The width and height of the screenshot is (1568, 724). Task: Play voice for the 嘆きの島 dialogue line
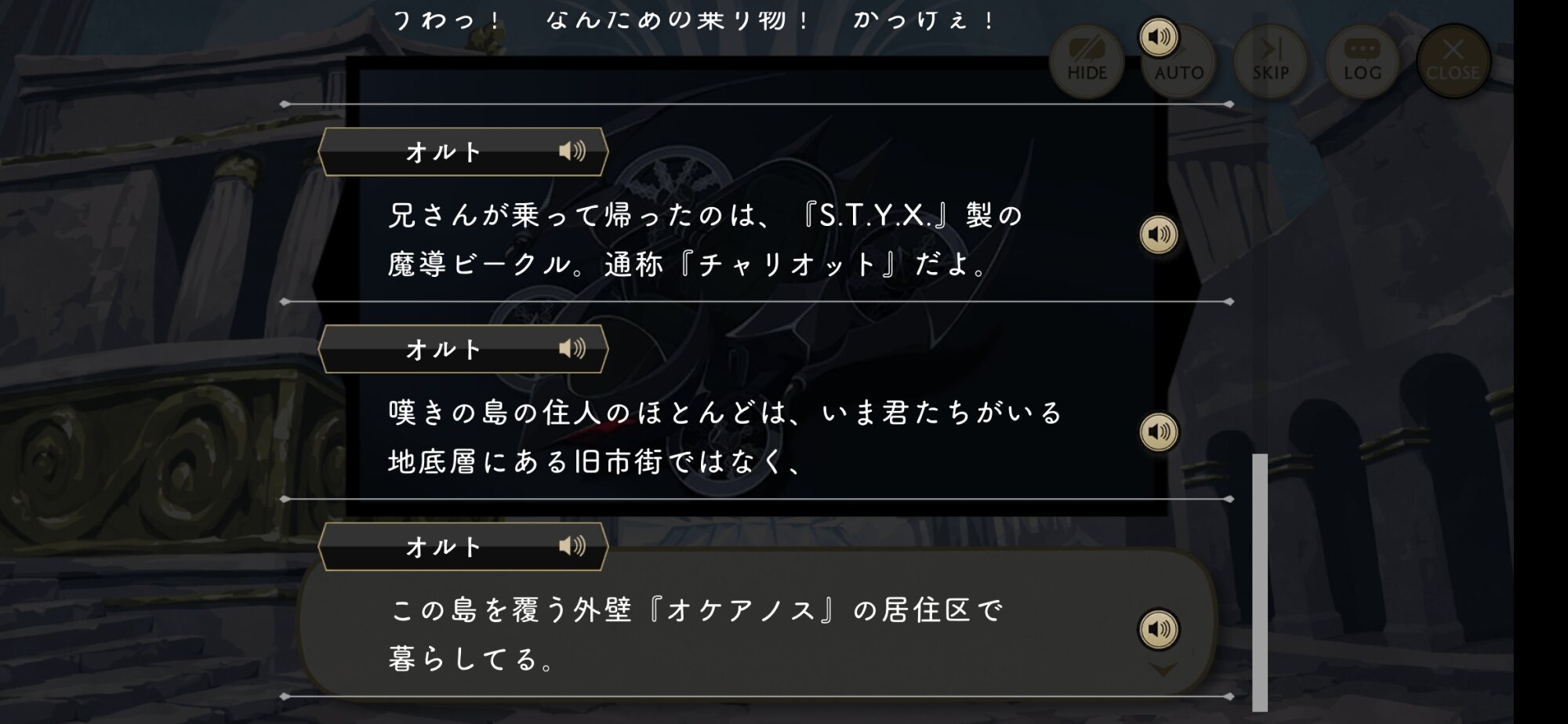pyautogui.click(x=1158, y=431)
